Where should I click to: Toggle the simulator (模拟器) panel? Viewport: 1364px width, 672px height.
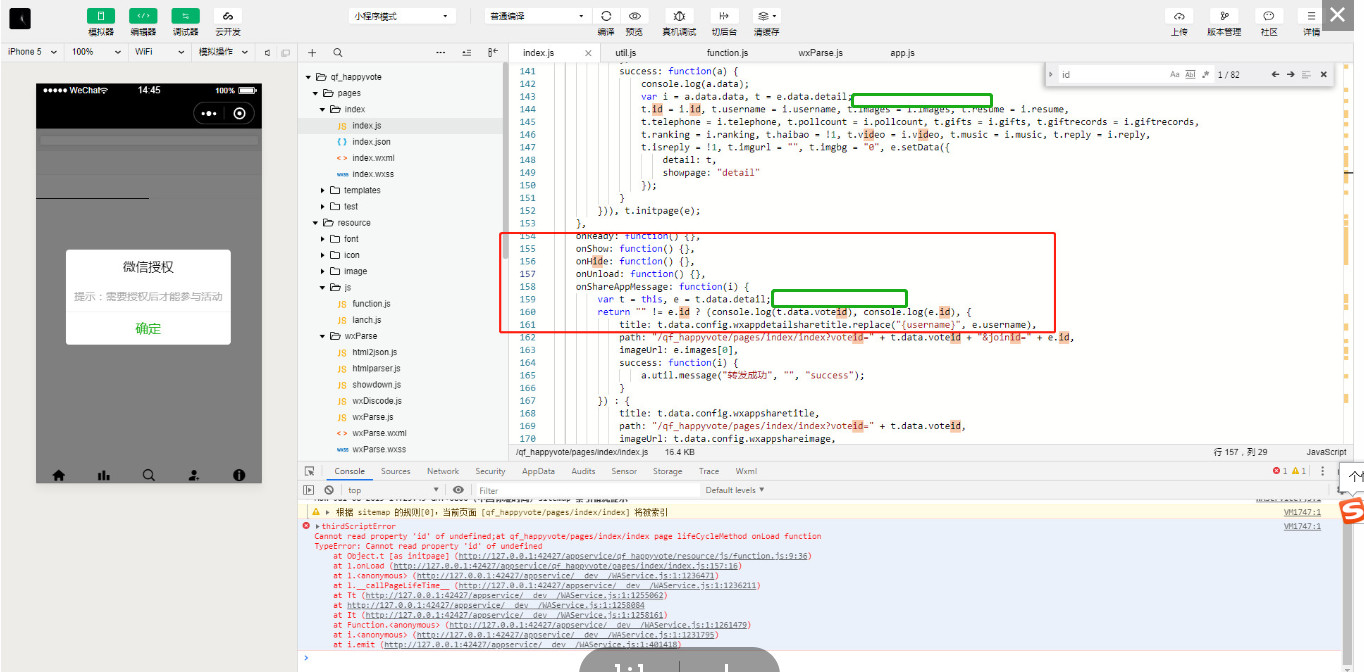[101, 16]
